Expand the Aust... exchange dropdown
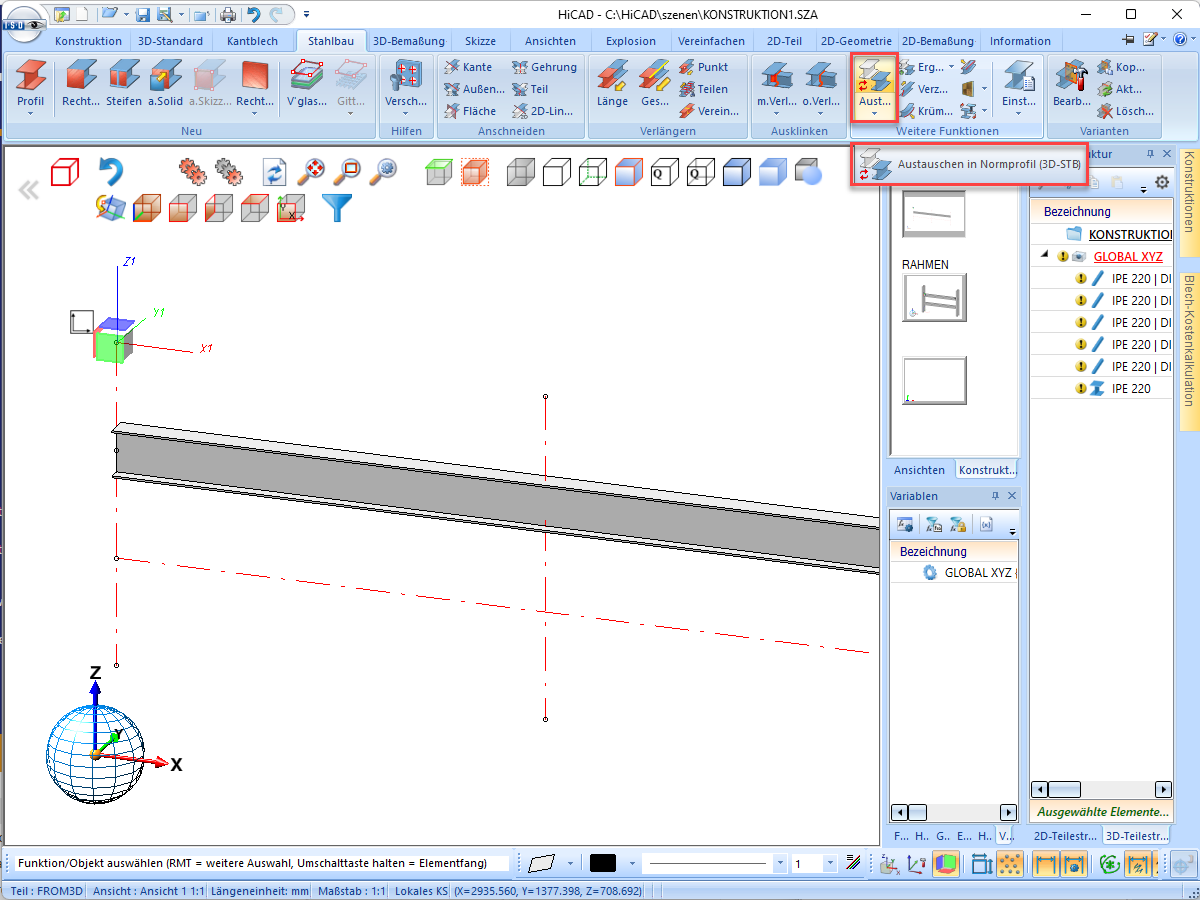This screenshot has height=900, width=1200. tap(875, 113)
